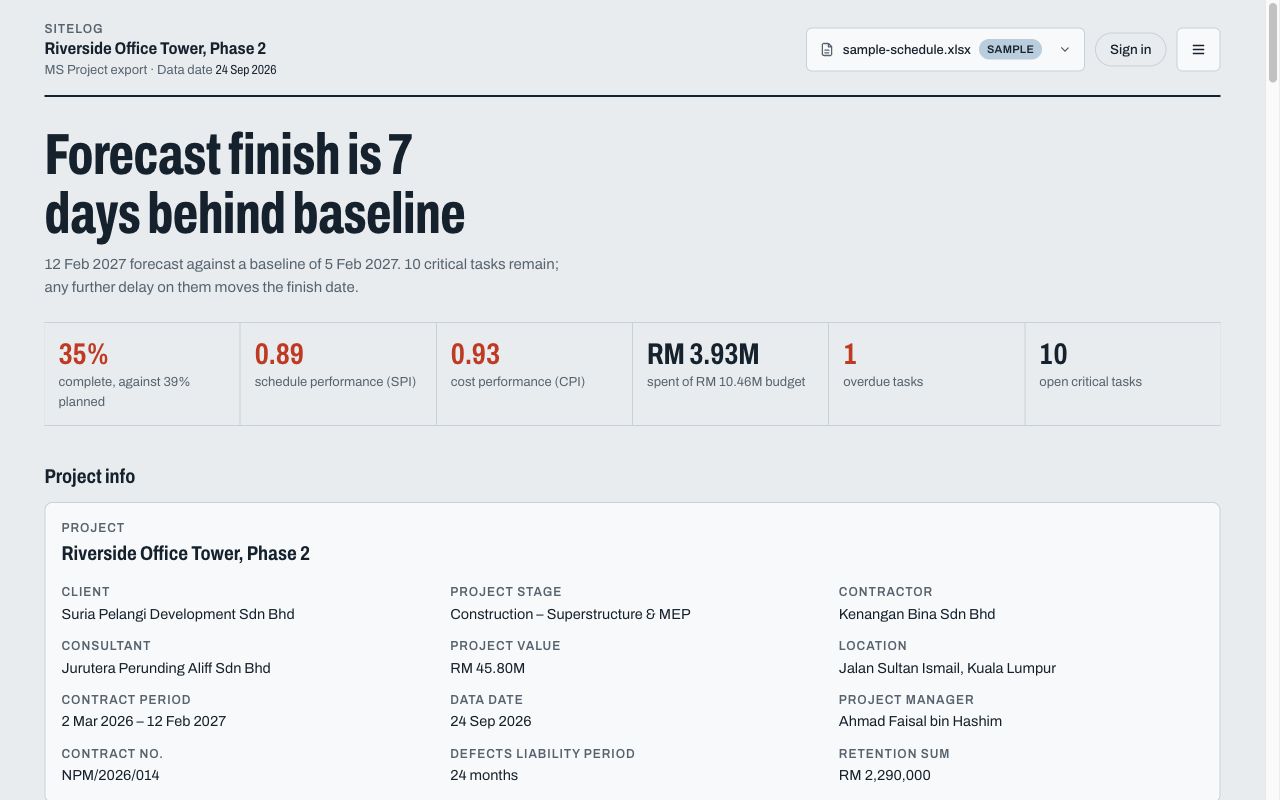Open the open critical tasks card
Screen dimensions: 1280x800
click(1123, 374)
